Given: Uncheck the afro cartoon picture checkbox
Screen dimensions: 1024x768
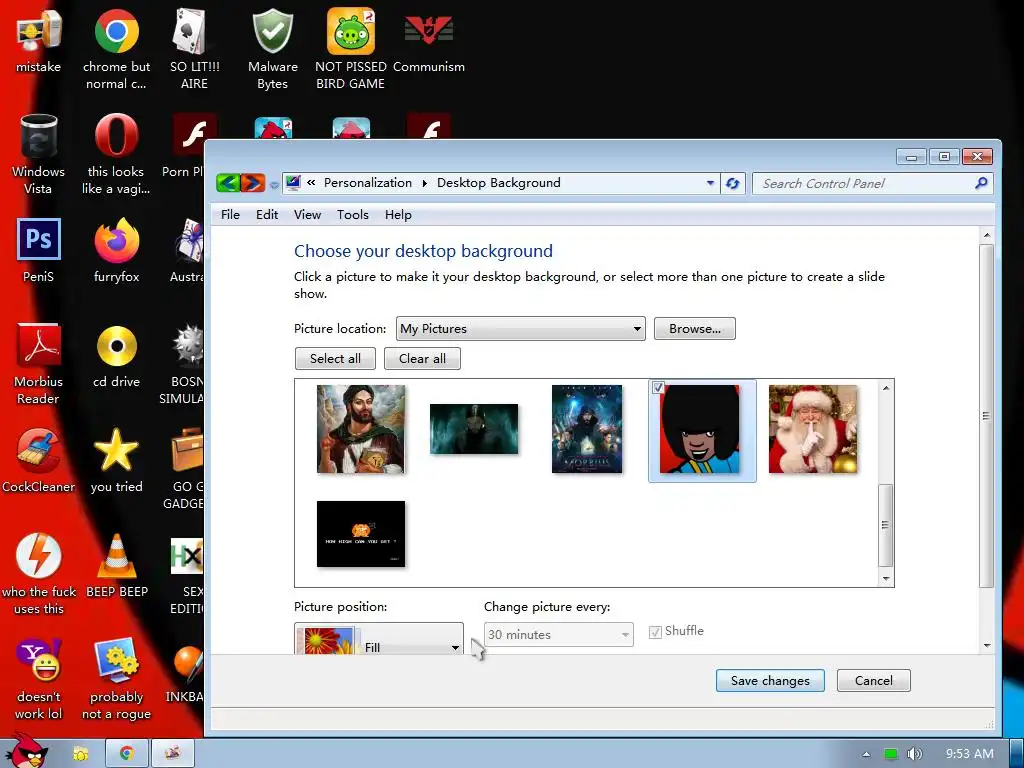Looking at the screenshot, I should click(658, 387).
